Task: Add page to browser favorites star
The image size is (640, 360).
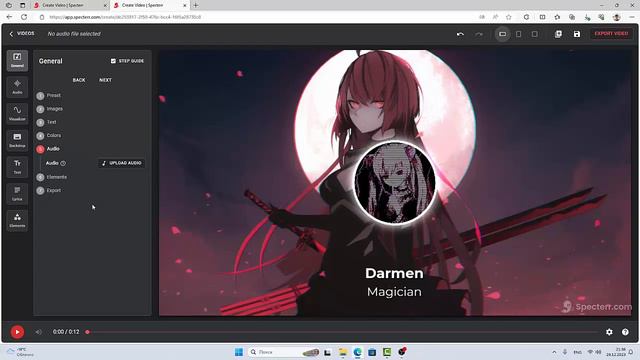Action: tap(509, 17)
